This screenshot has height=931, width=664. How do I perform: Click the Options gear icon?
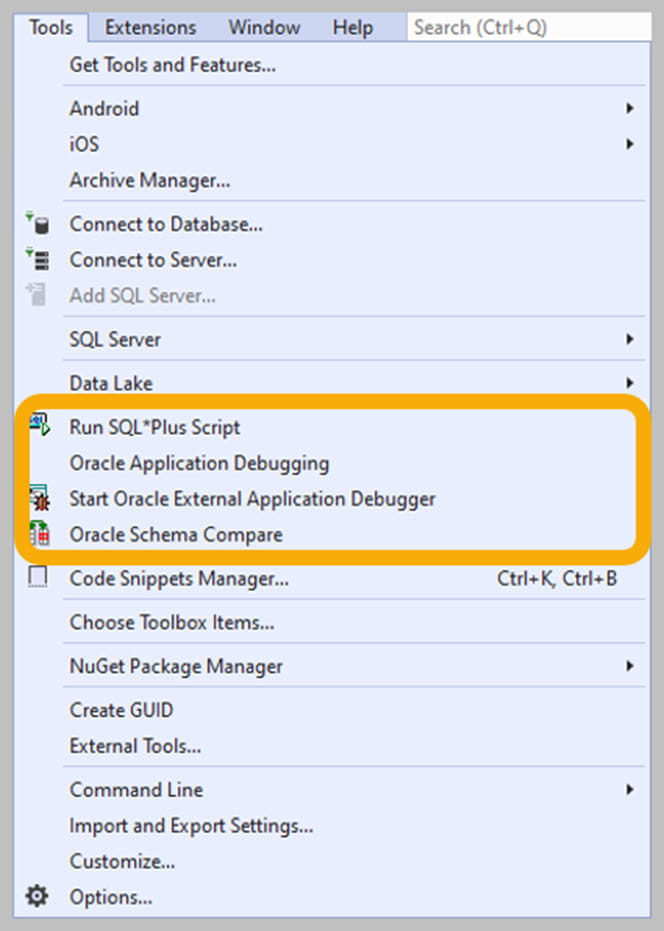[x=37, y=896]
